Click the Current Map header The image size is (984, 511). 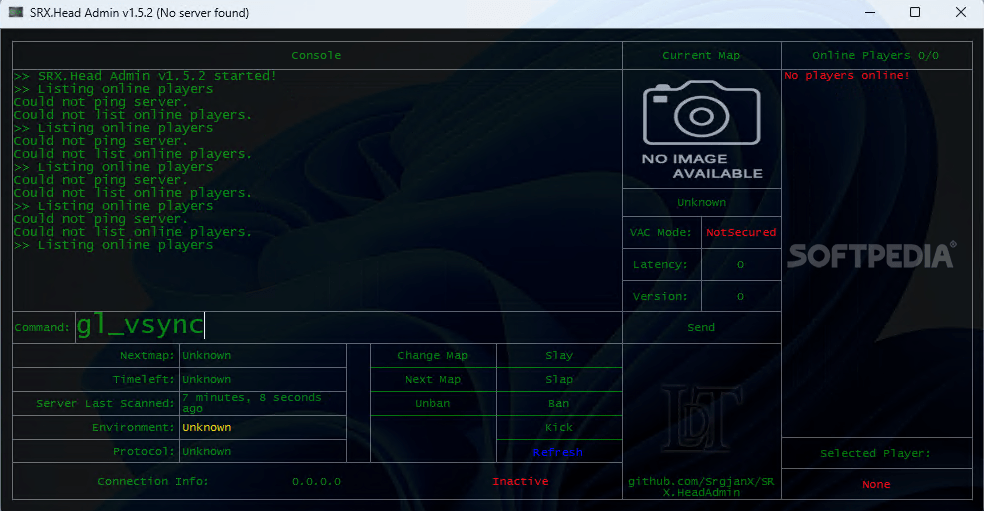pyautogui.click(x=701, y=55)
